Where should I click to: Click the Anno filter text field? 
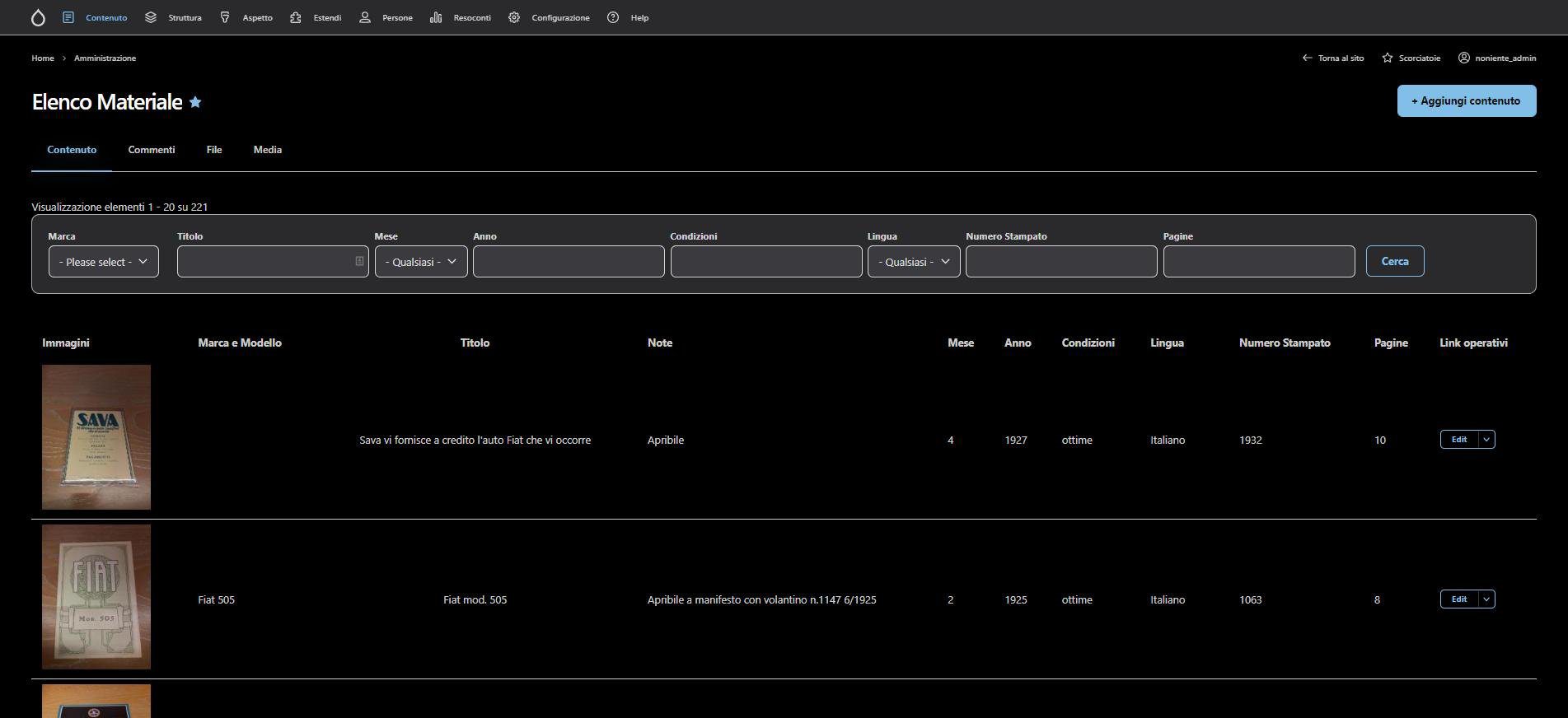(569, 262)
